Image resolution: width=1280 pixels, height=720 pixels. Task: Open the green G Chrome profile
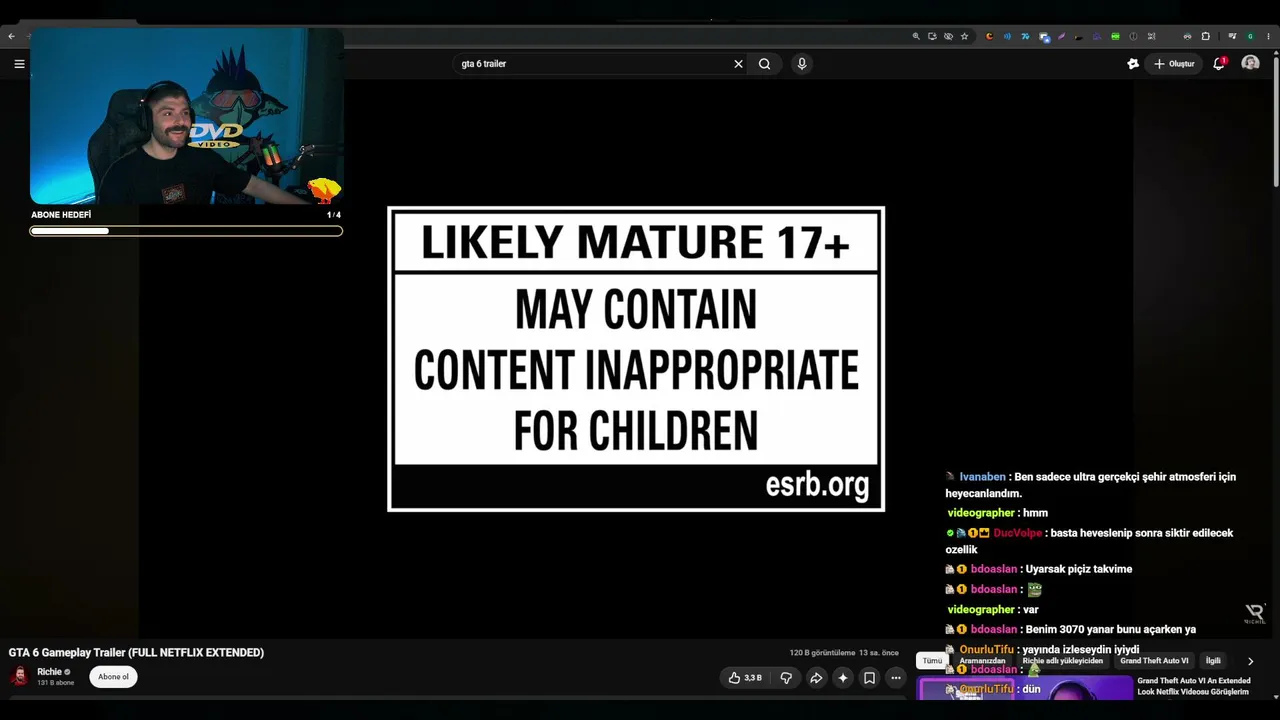click(1250, 36)
